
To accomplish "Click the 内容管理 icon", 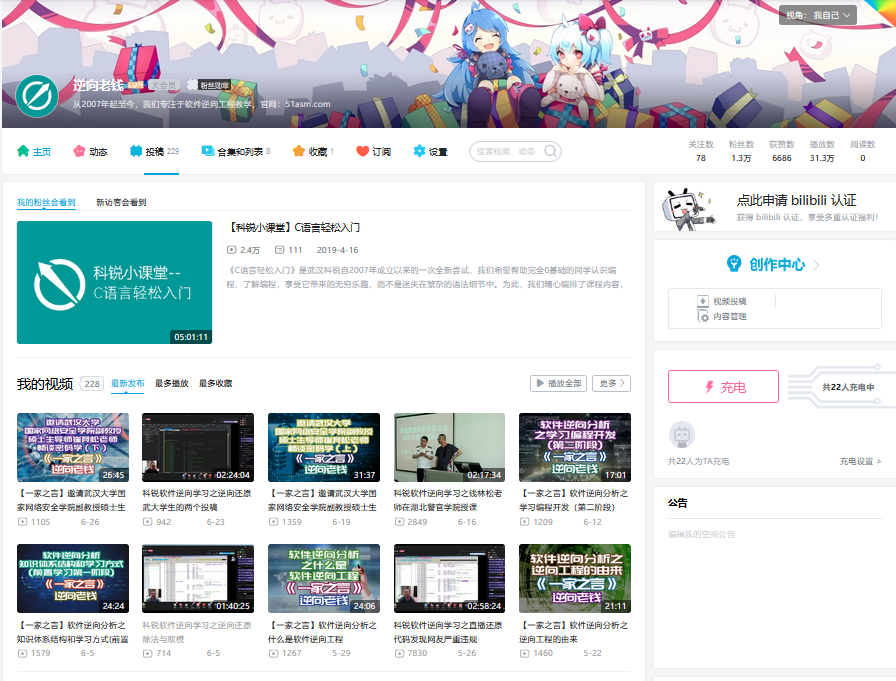I will pyautogui.click(x=703, y=317).
